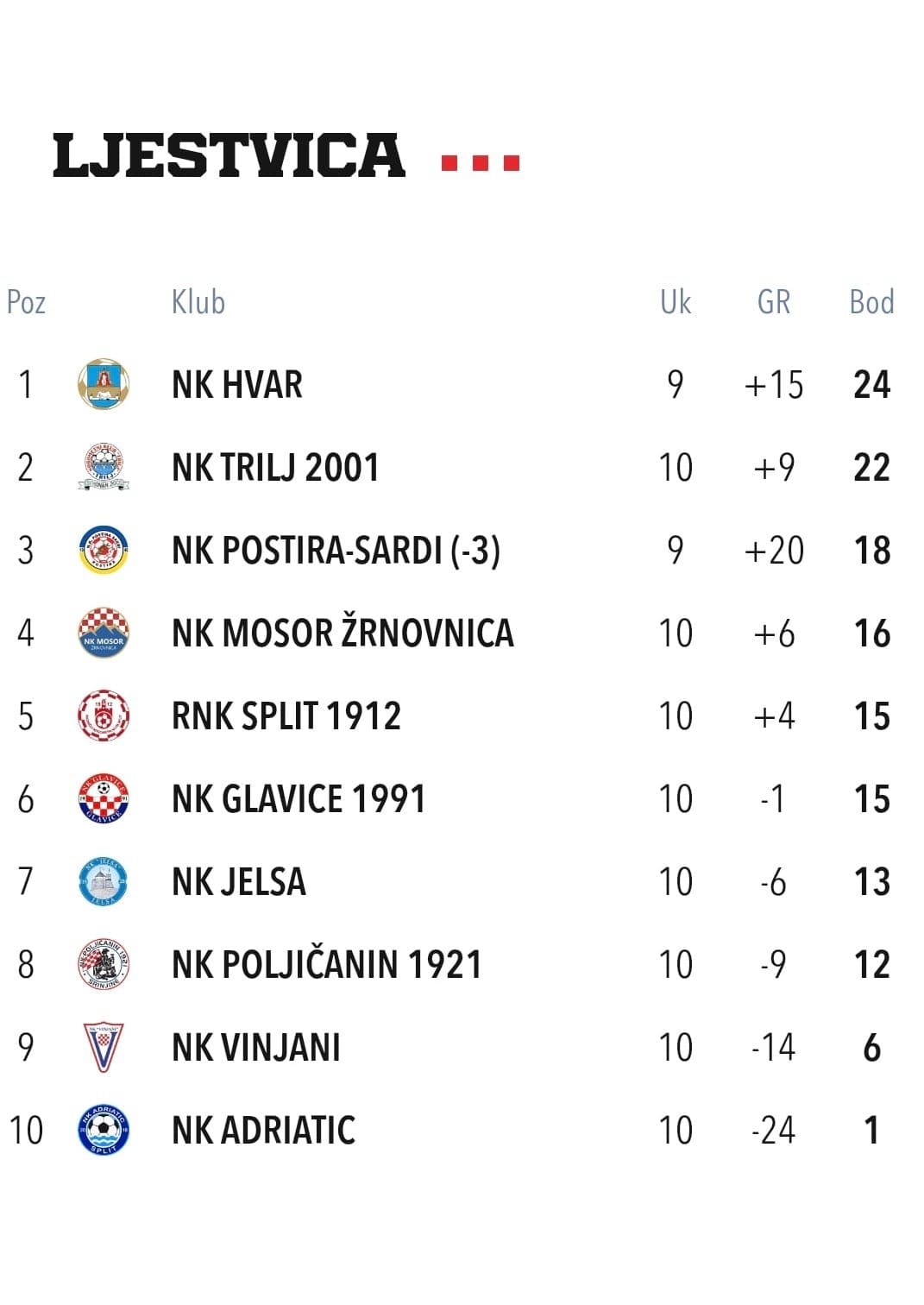Click the NK Mosor Žrnovnica crest
This screenshot has height=1305, width=924.
coord(104,634)
